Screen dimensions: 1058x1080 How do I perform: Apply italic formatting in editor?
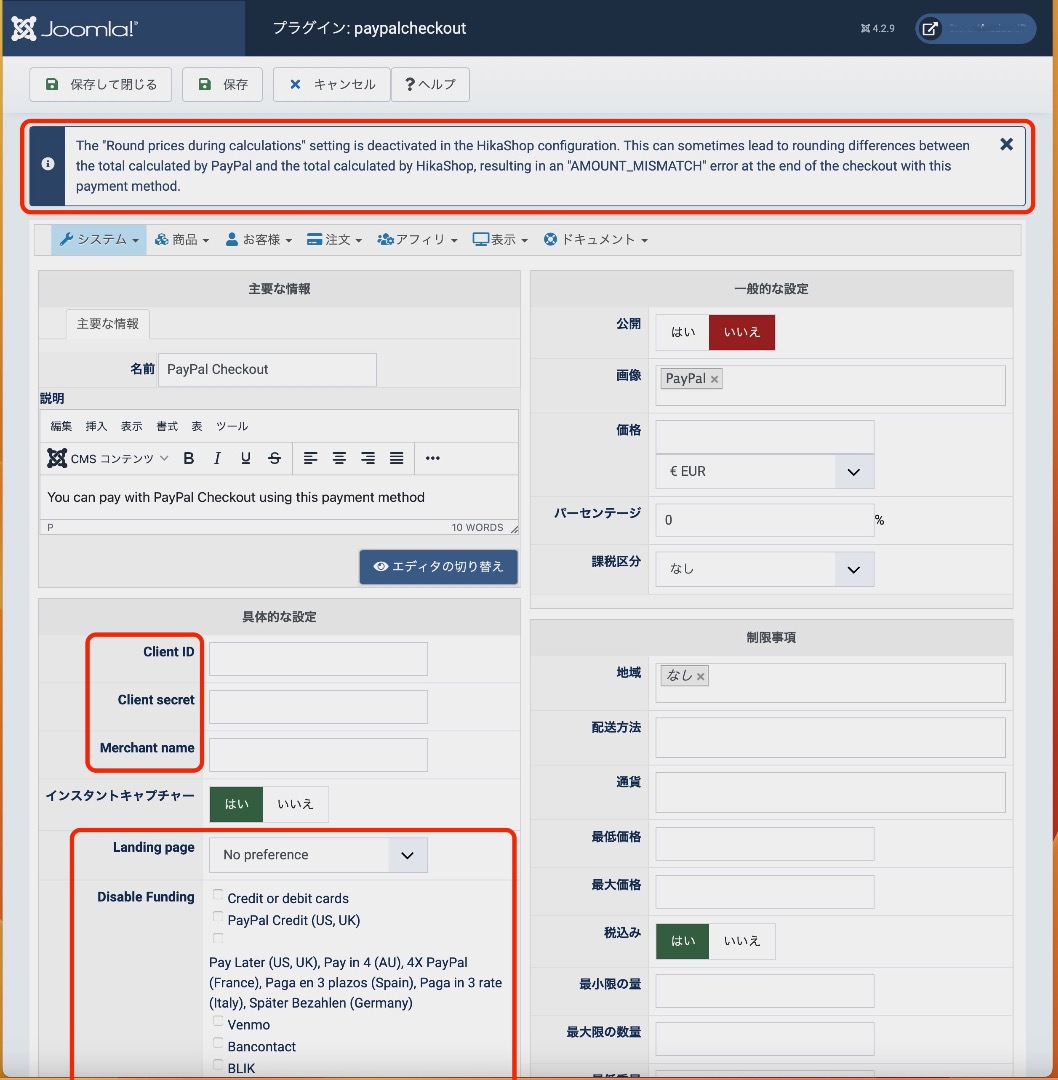tap(217, 458)
